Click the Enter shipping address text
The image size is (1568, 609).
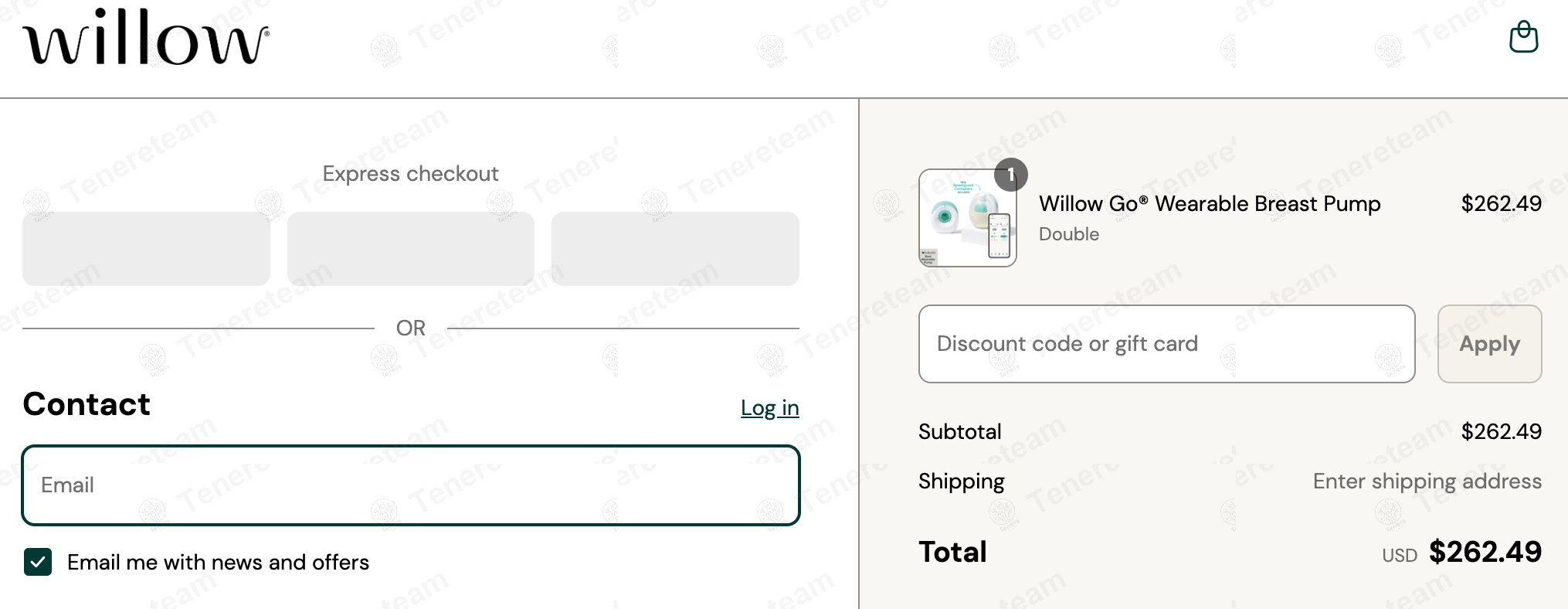click(x=1427, y=481)
